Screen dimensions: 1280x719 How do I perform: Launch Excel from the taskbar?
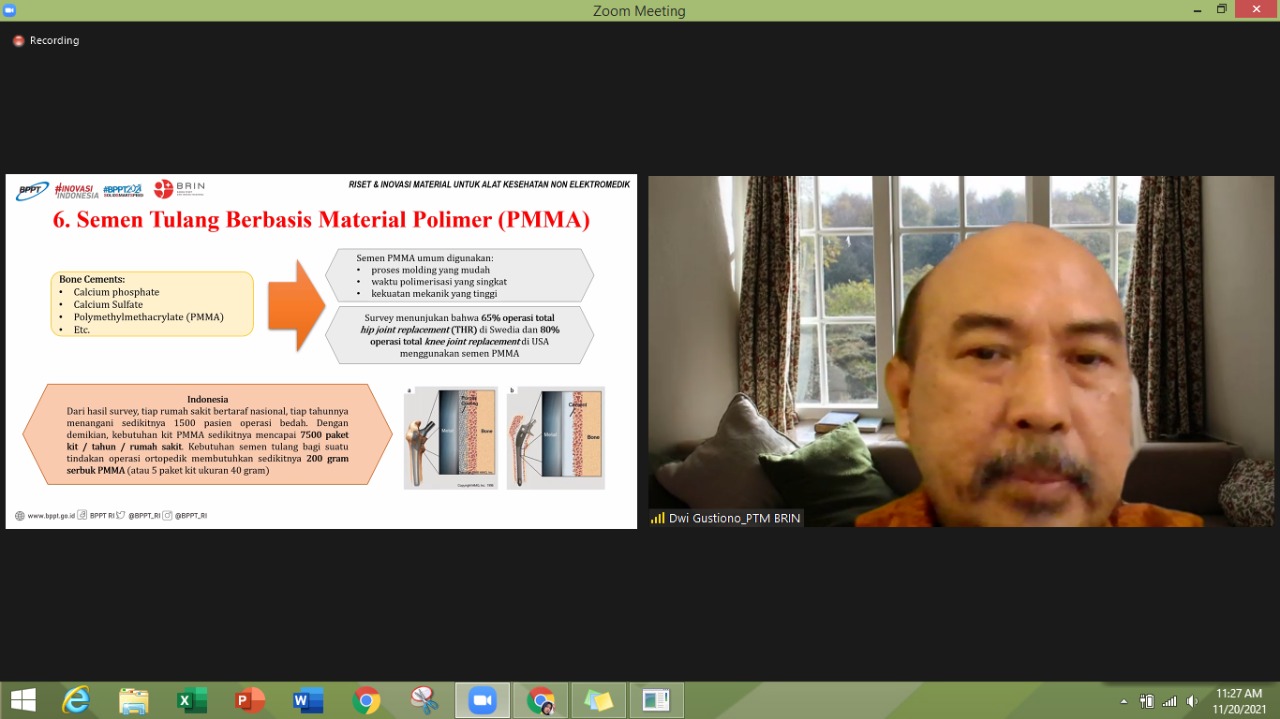pos(191,700)
